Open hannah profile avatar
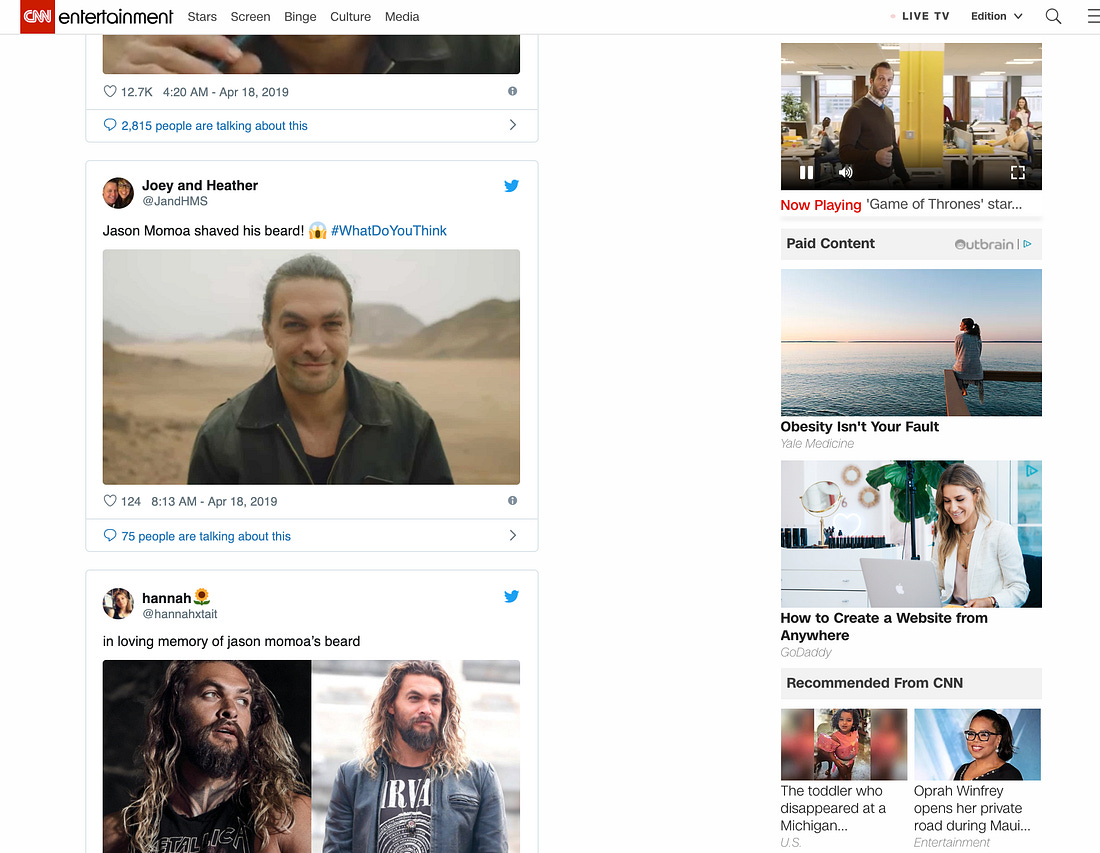This screenshot has height=853, width=1100. point(118,603)
